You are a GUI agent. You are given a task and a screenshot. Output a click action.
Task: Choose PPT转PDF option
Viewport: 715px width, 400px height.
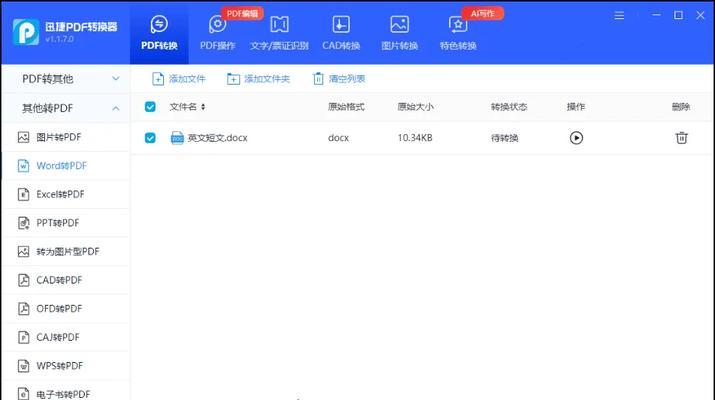pyautogui.click(x=66, y=223)
